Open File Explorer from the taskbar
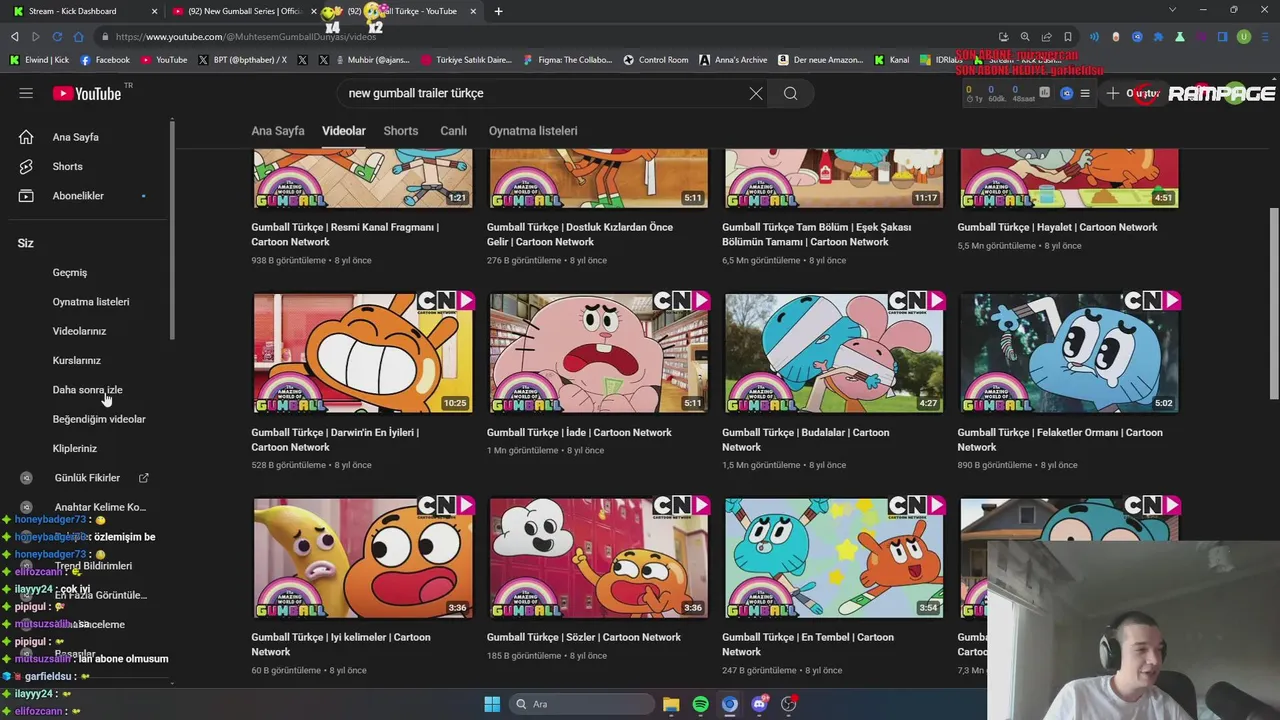Image resolution: width=1280 pixels, height=720 pixels. [671, 704]
